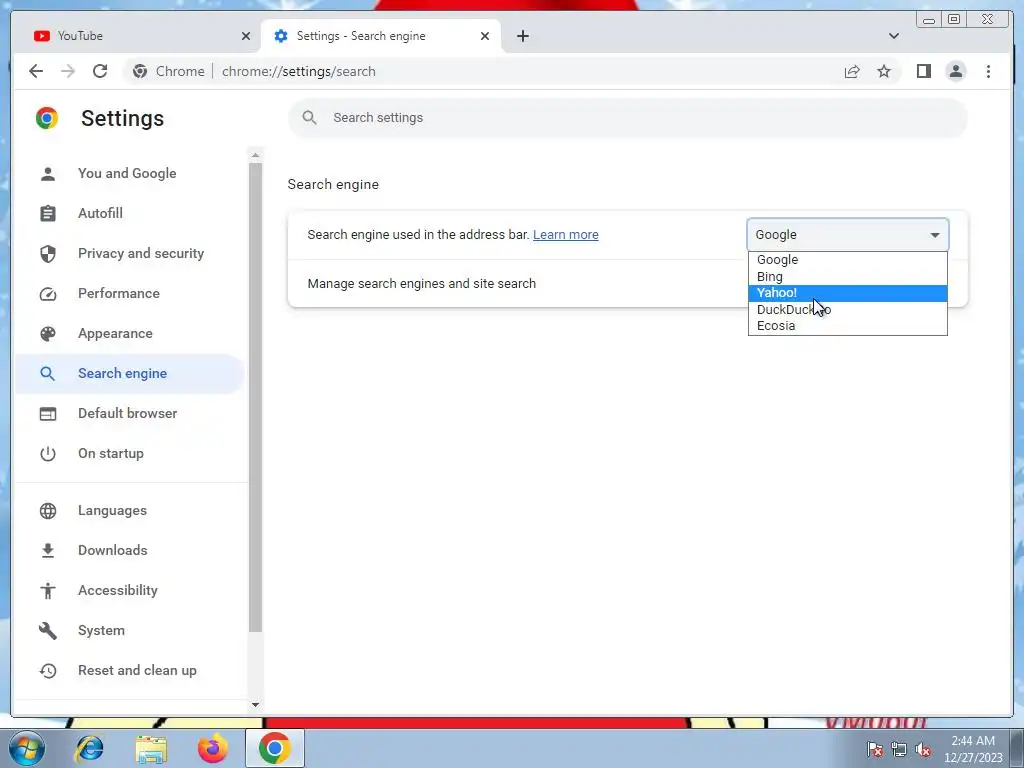Pick Ecosia from the dropdown list
Viewport: 1024px width, 768px height.
[848, 326]
